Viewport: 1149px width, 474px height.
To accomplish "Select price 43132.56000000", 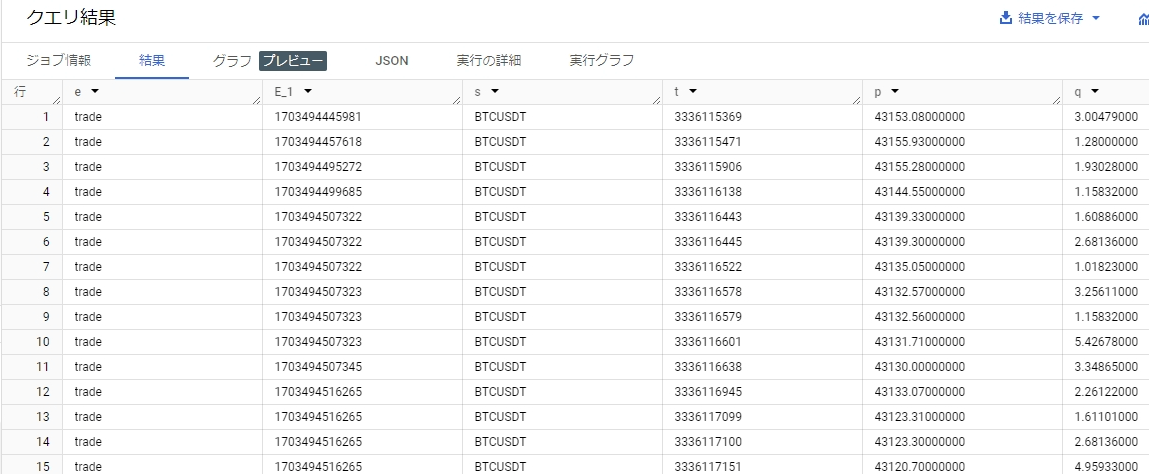I will [920, 316].
